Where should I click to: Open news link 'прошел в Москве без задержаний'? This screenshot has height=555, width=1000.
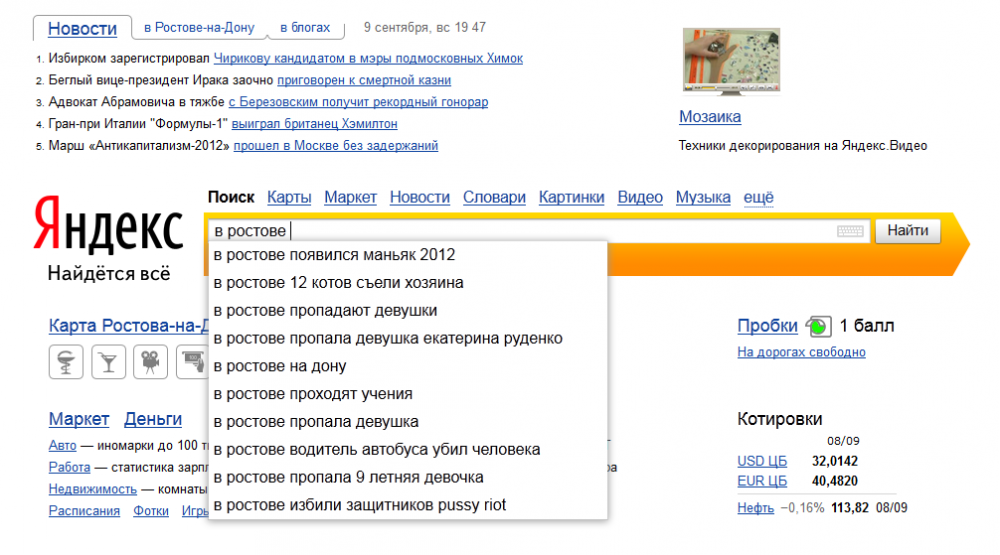point(335,145)
